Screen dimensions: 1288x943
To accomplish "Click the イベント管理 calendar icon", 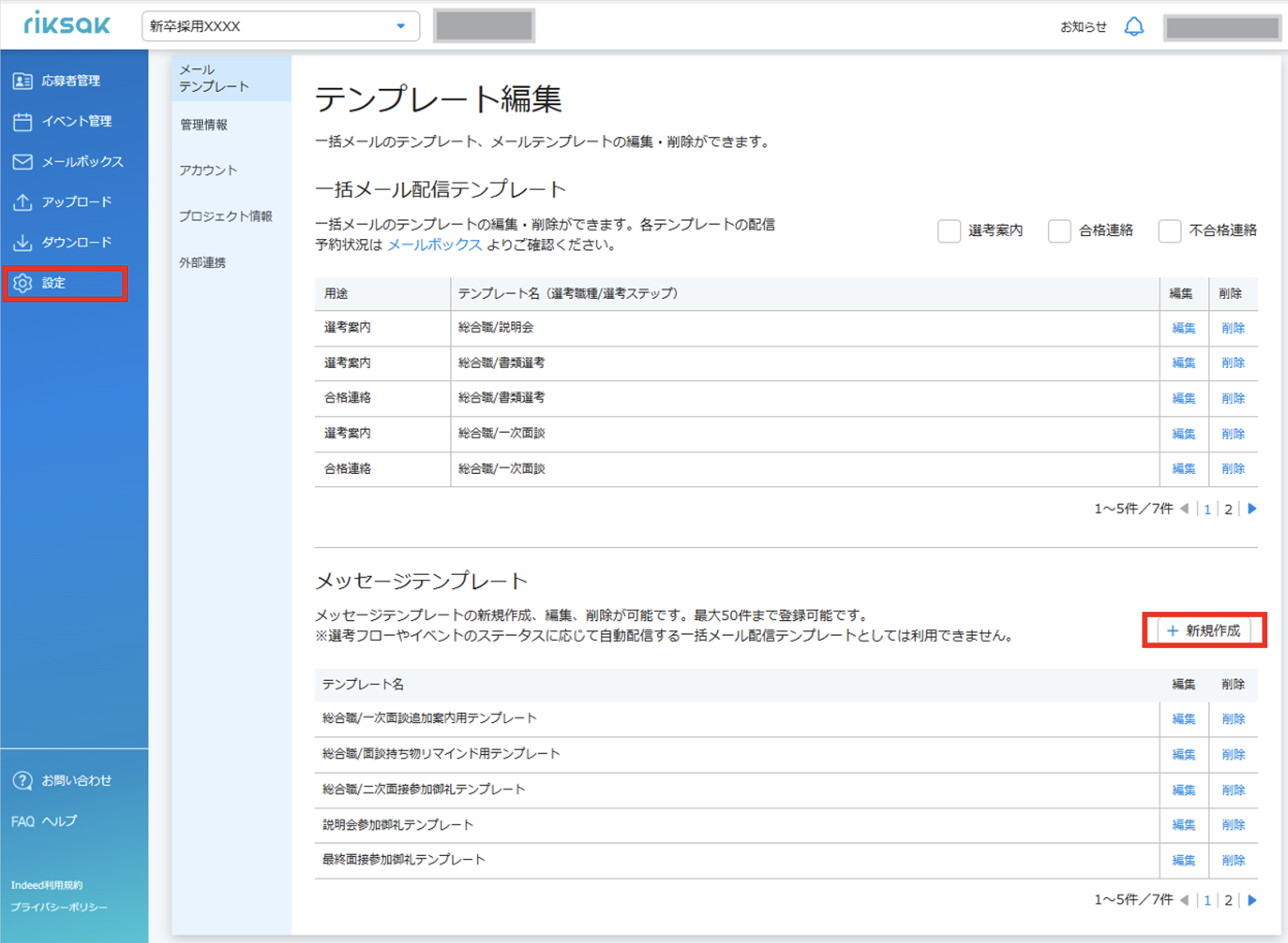I will click(22, 122).
